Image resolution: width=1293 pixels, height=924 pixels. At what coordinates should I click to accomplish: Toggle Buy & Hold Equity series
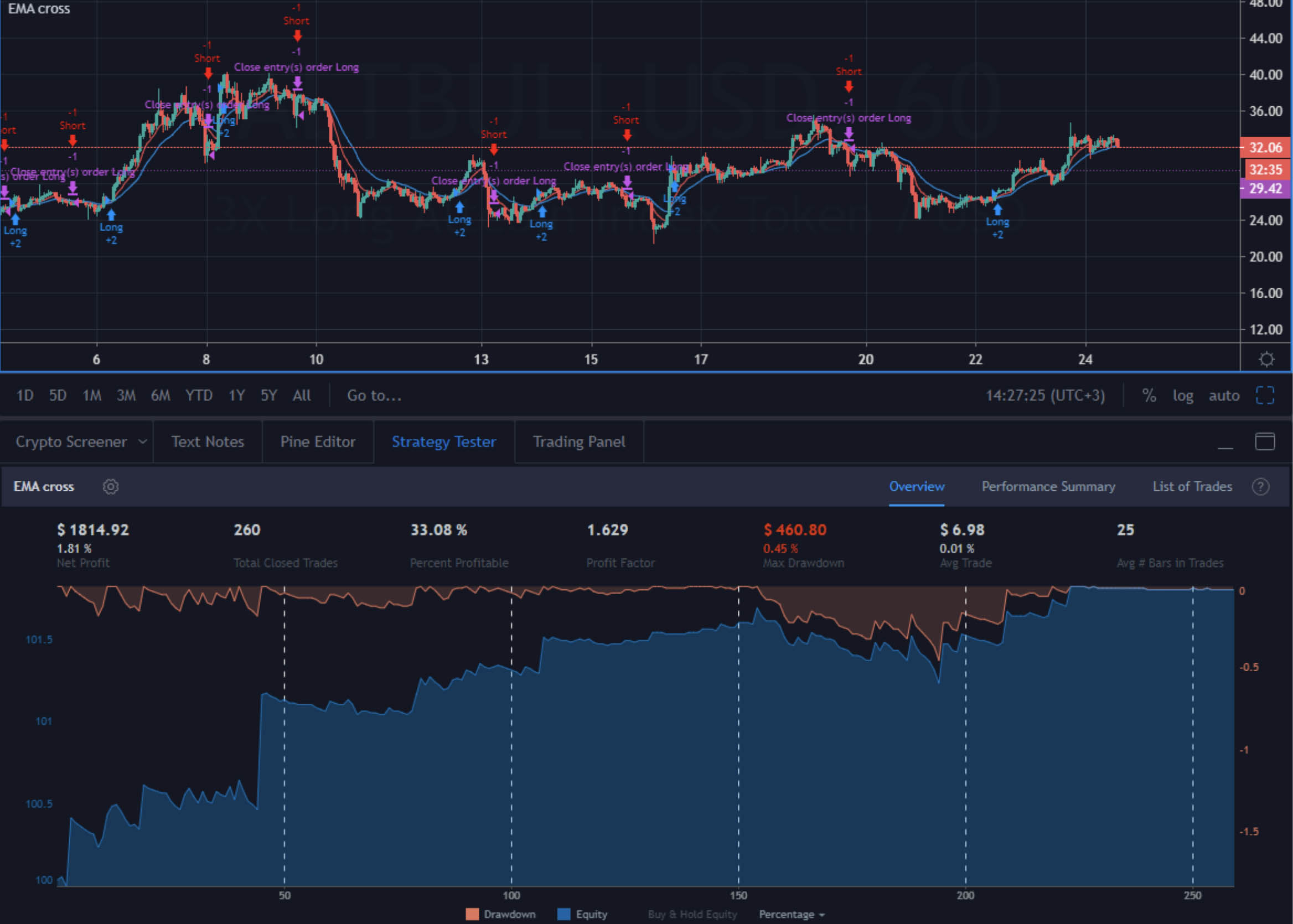click(x=692, y=915)
